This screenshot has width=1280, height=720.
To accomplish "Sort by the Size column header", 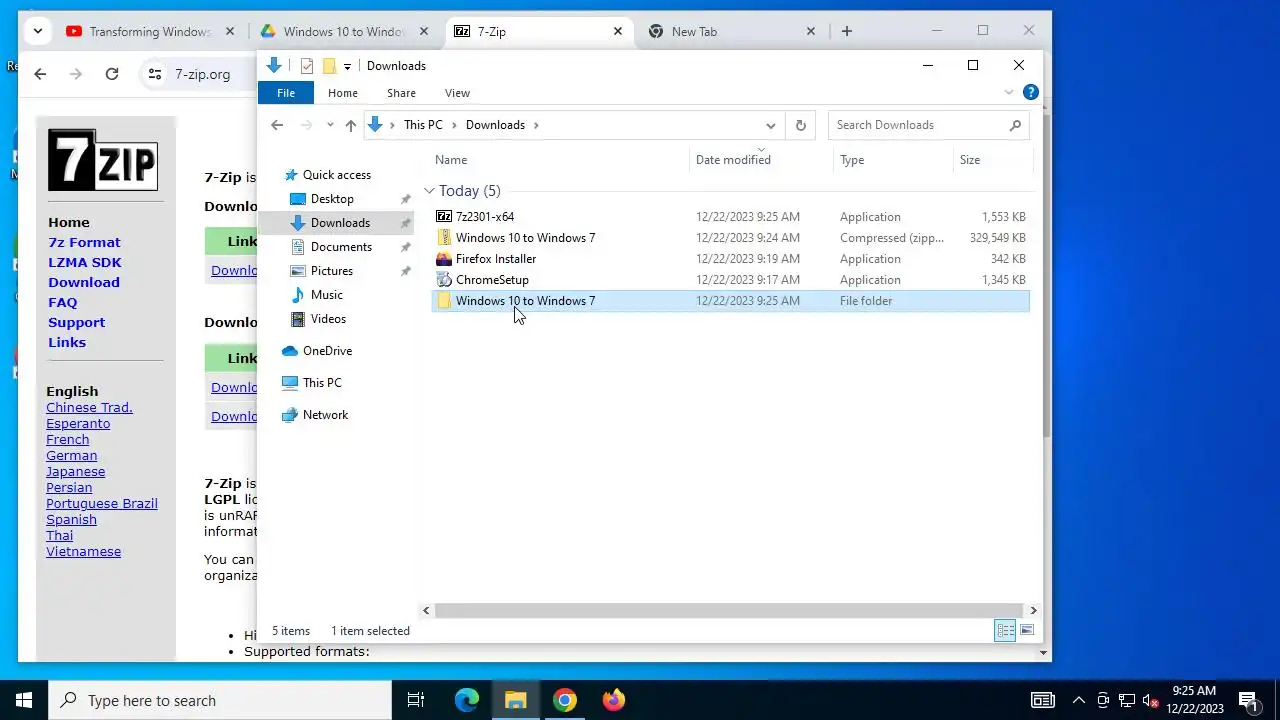I will pyautogui.click(x=992, y=160).
